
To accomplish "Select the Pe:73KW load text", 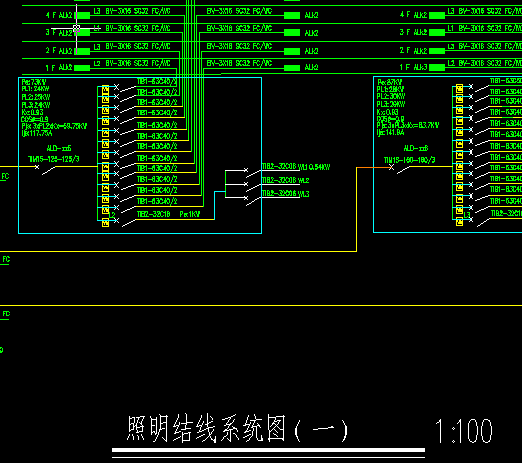I will 34,82.
